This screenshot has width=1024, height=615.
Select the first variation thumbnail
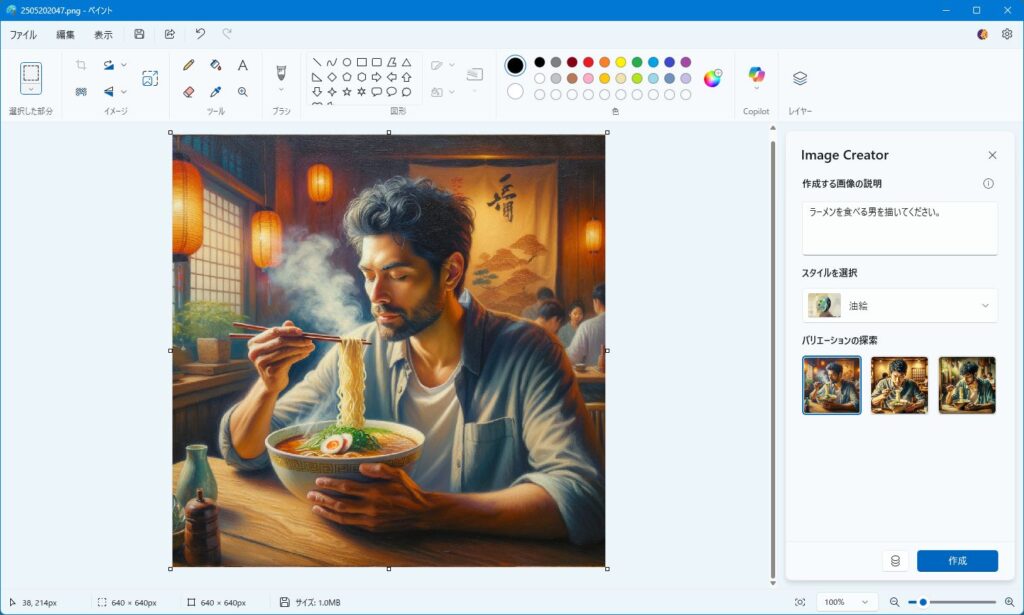coord(831,385)
